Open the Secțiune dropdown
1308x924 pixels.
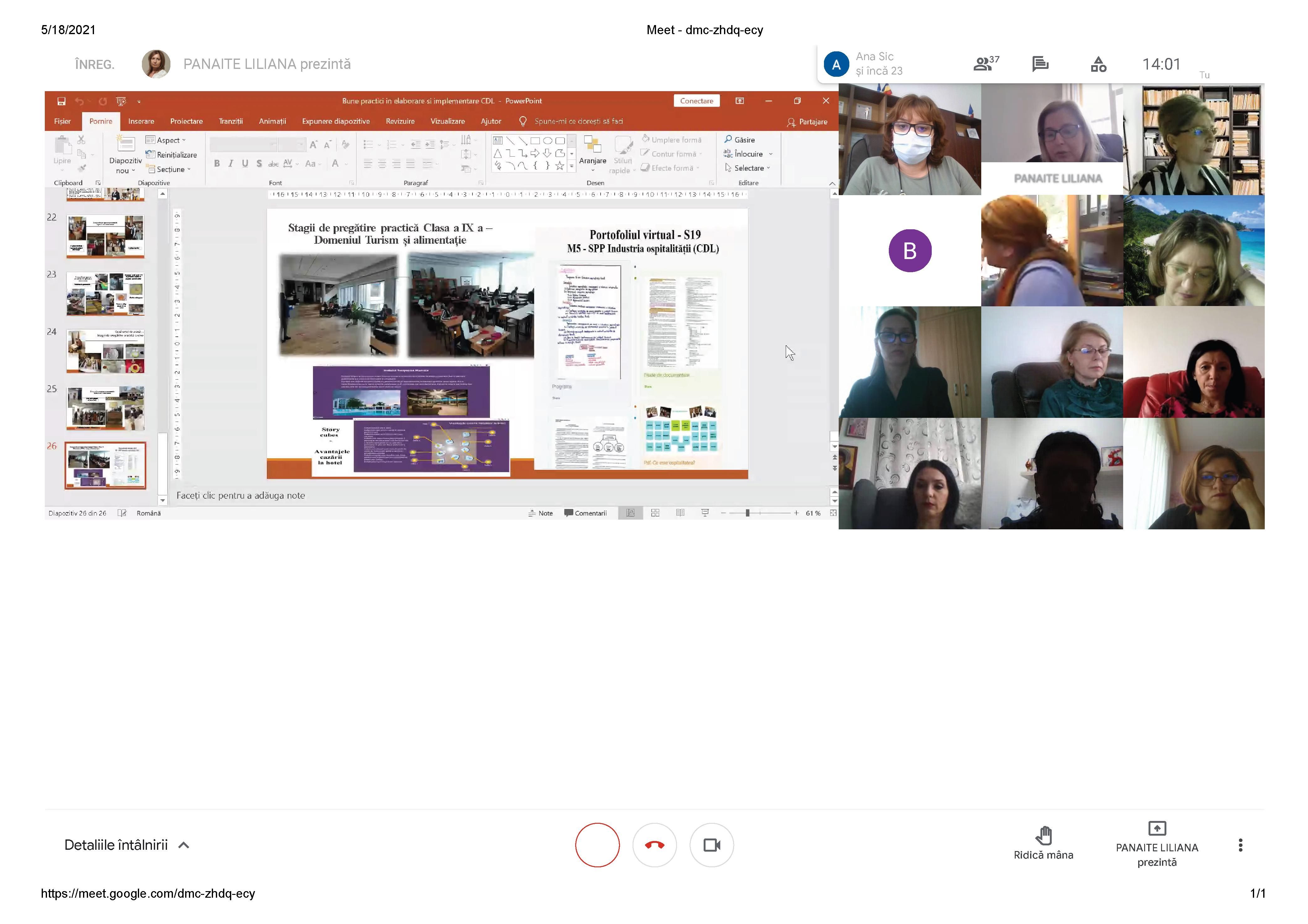click(x=169, y=169)
